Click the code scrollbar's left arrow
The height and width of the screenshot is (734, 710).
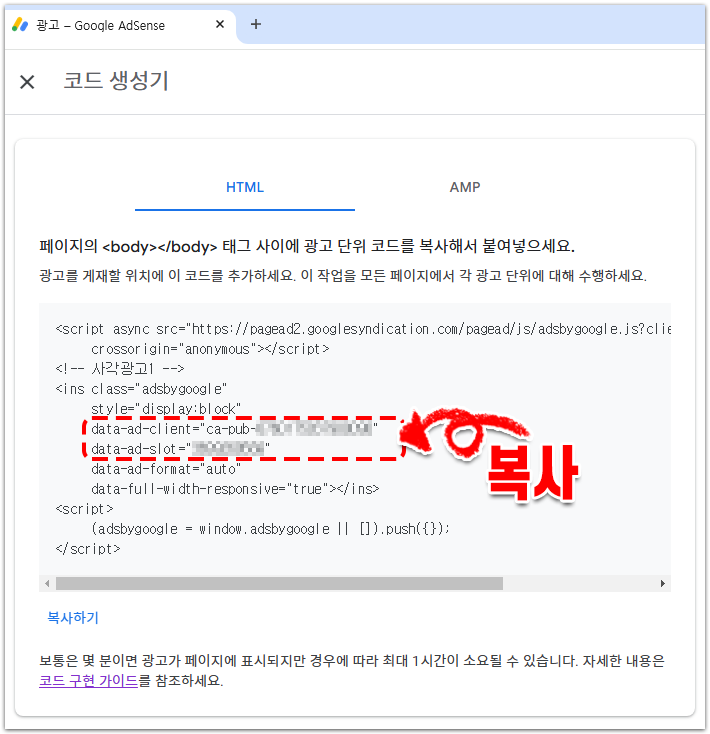click(x=47, y=583)
